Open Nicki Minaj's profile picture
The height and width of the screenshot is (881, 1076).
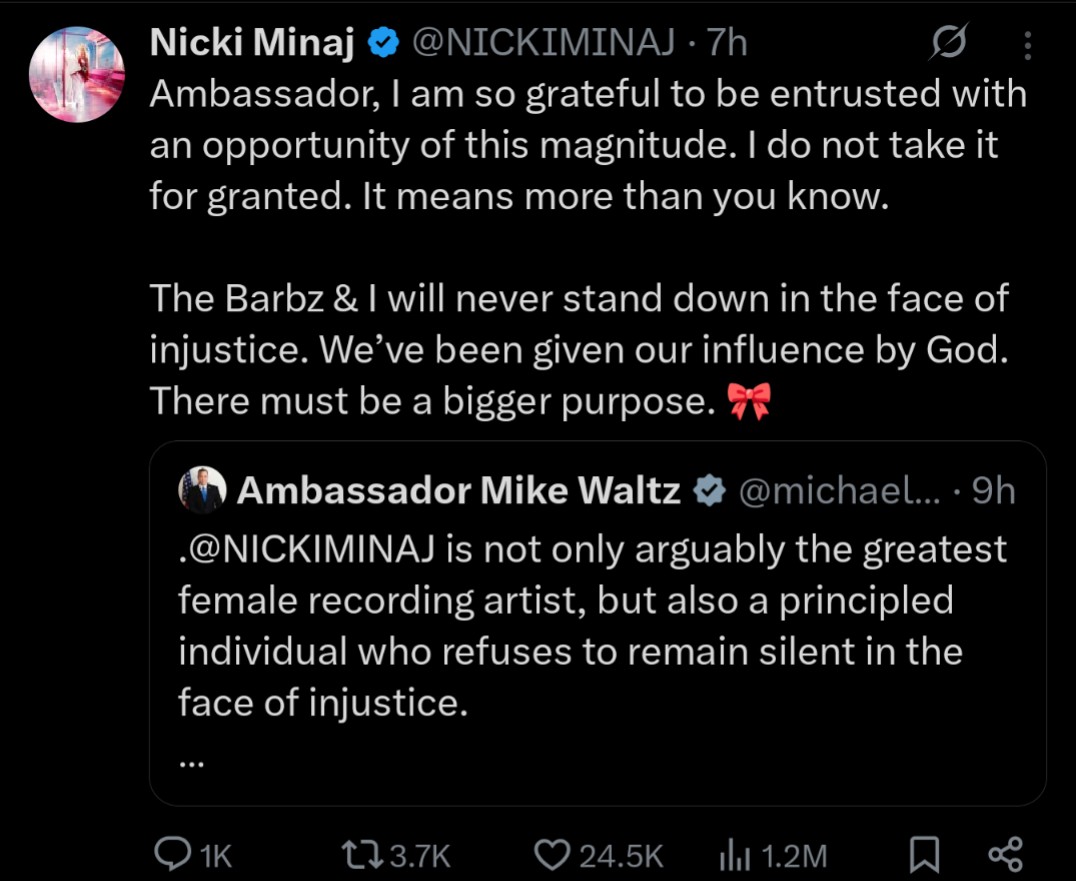77,75
